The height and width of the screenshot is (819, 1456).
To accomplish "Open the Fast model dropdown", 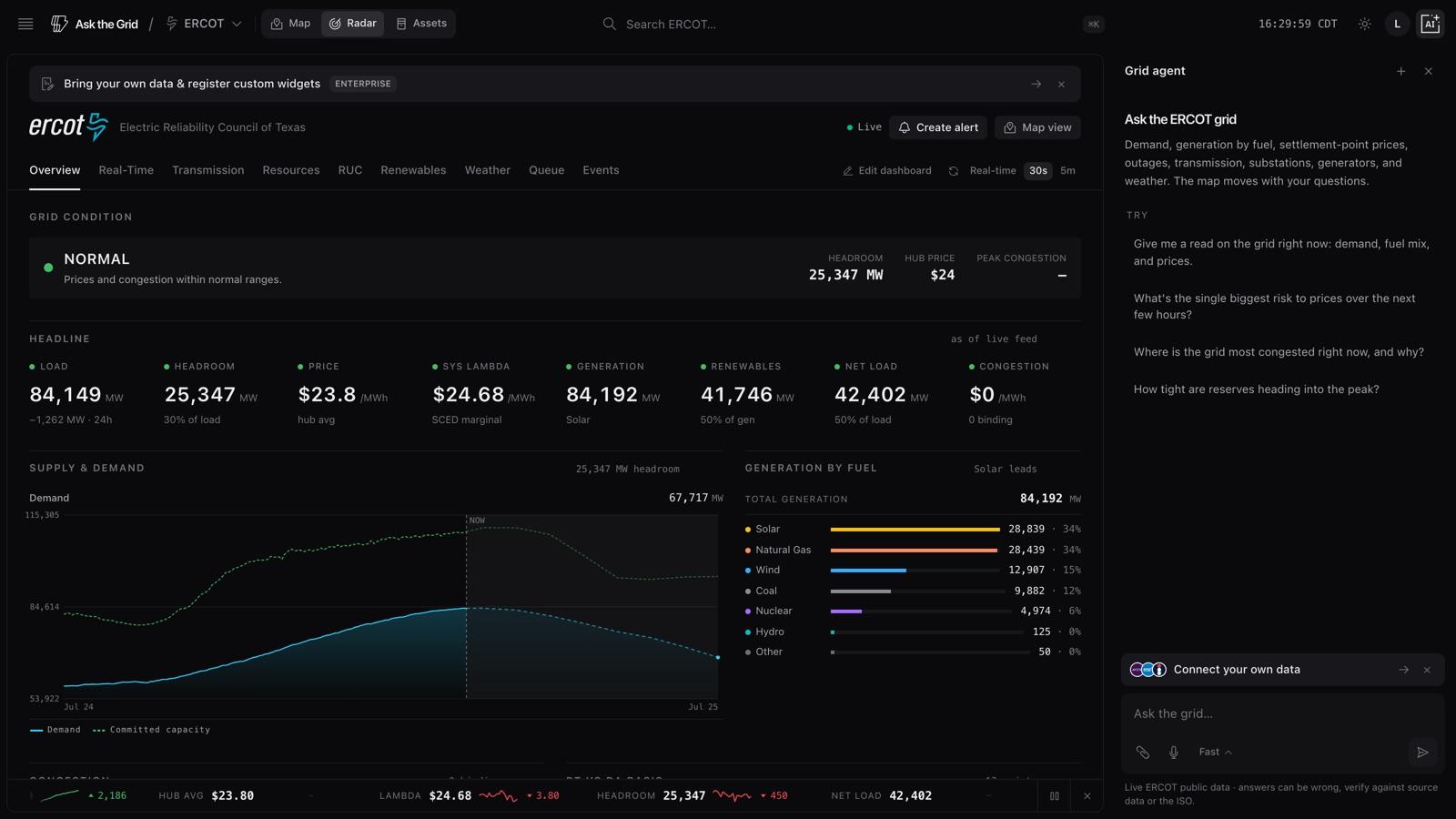I will [1215, 752].
